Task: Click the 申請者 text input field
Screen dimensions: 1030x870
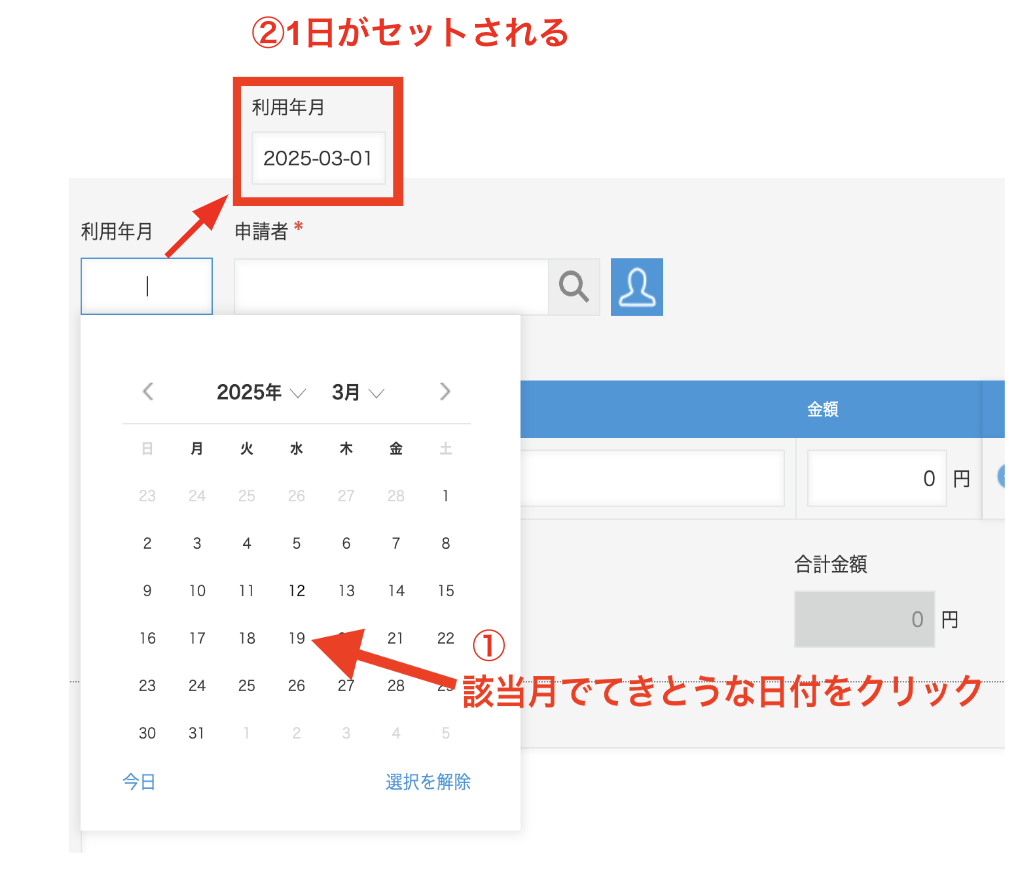Action: pos(390,286)
